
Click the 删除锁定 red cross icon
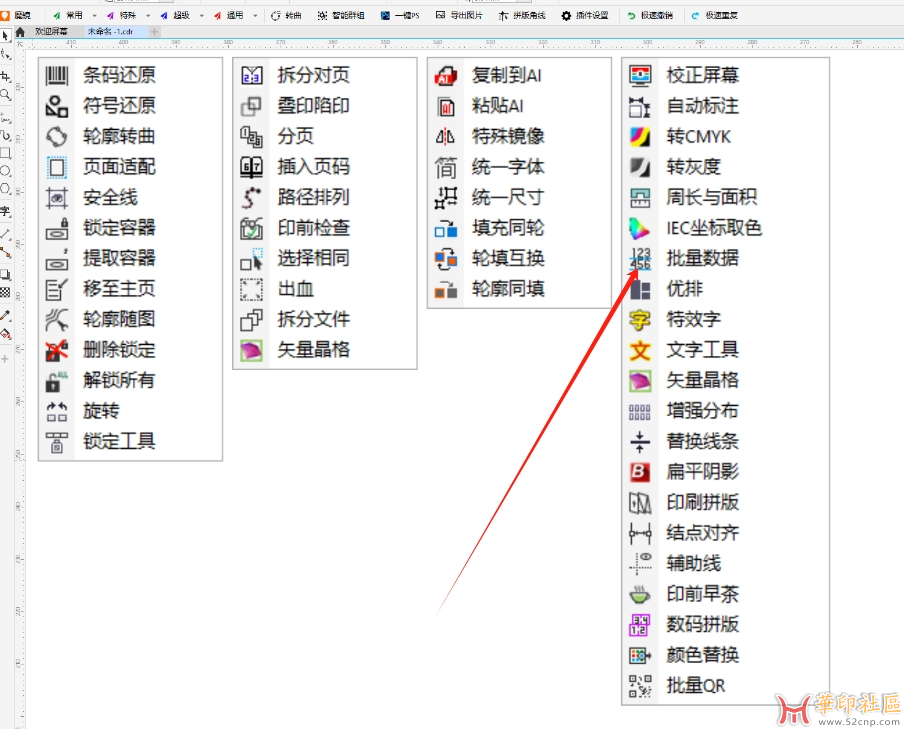point(56,350)
